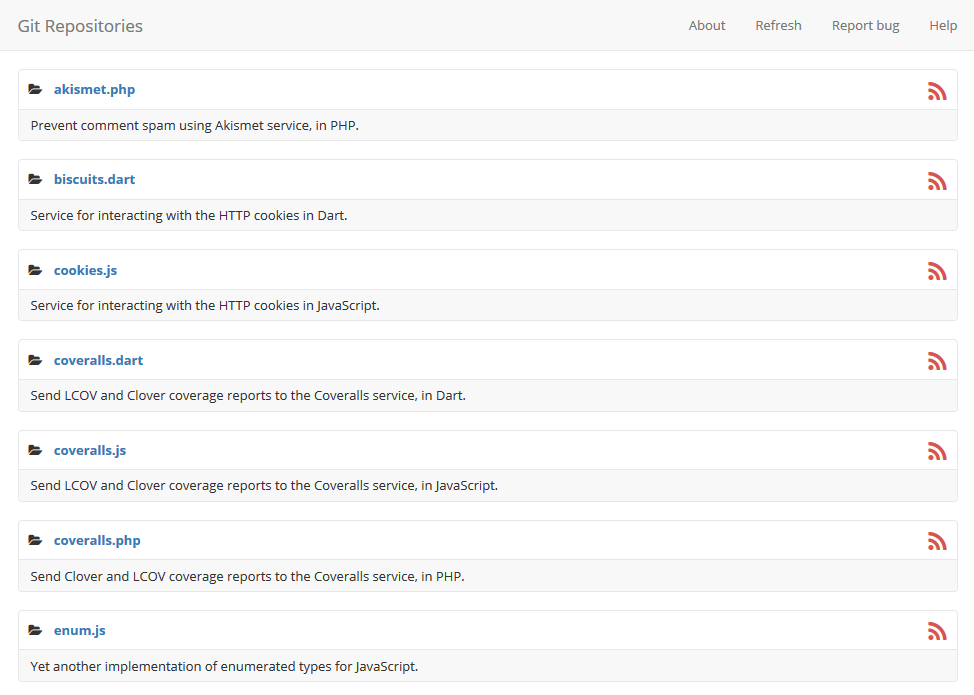974x695 pixels.
Task: Click the RSS feed icon for coveralls.dart
Action: (x=937, y=361)
